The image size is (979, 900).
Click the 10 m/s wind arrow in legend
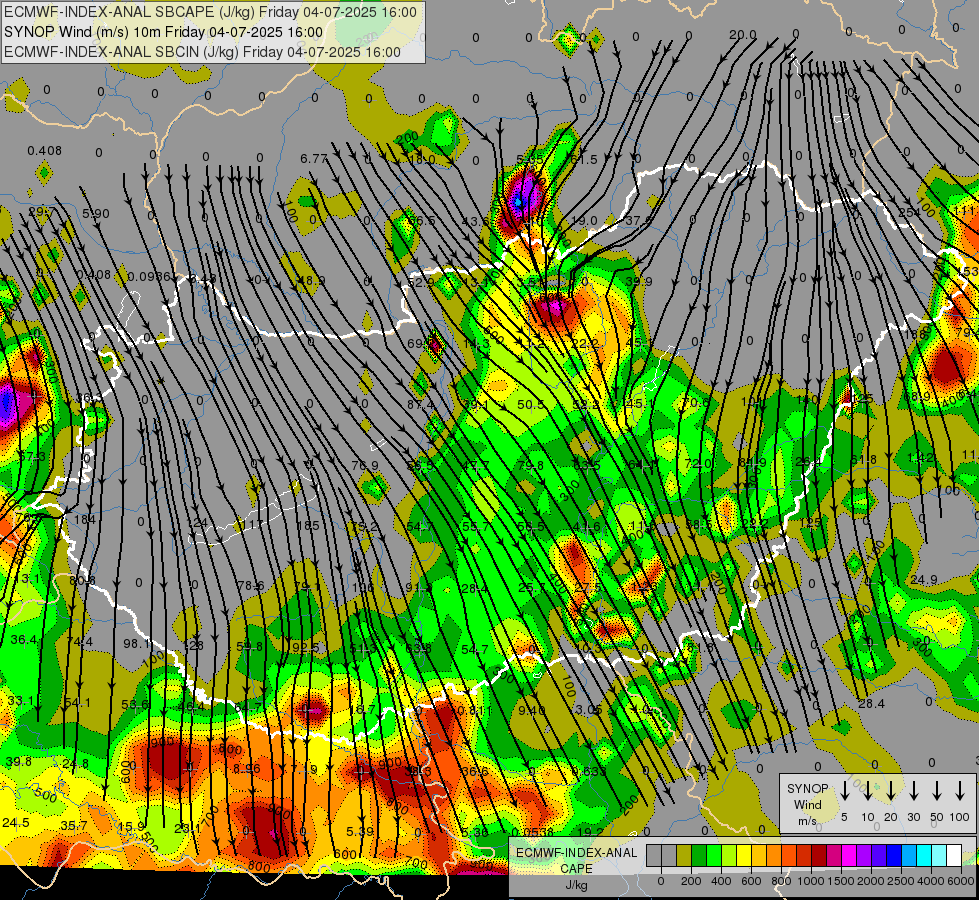tap(867, 791)
